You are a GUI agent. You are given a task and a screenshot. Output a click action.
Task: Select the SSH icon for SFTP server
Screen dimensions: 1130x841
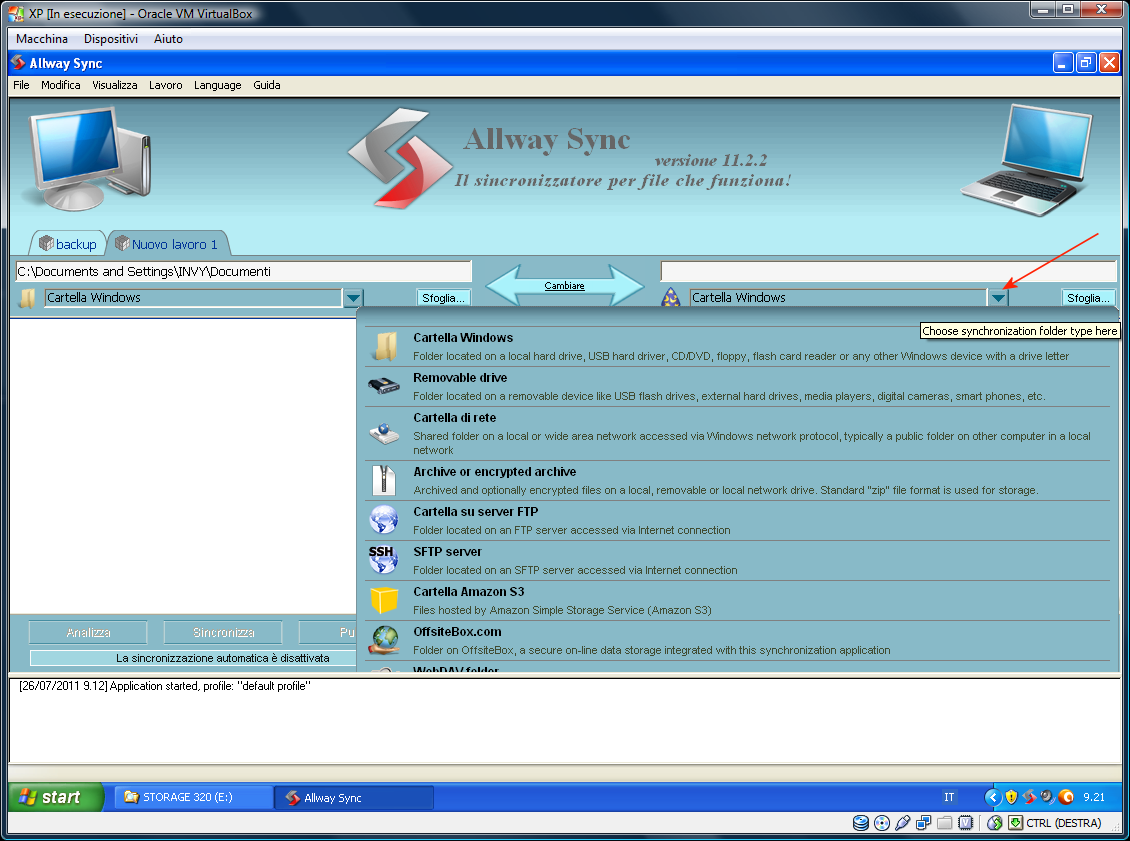click(383, 559)
